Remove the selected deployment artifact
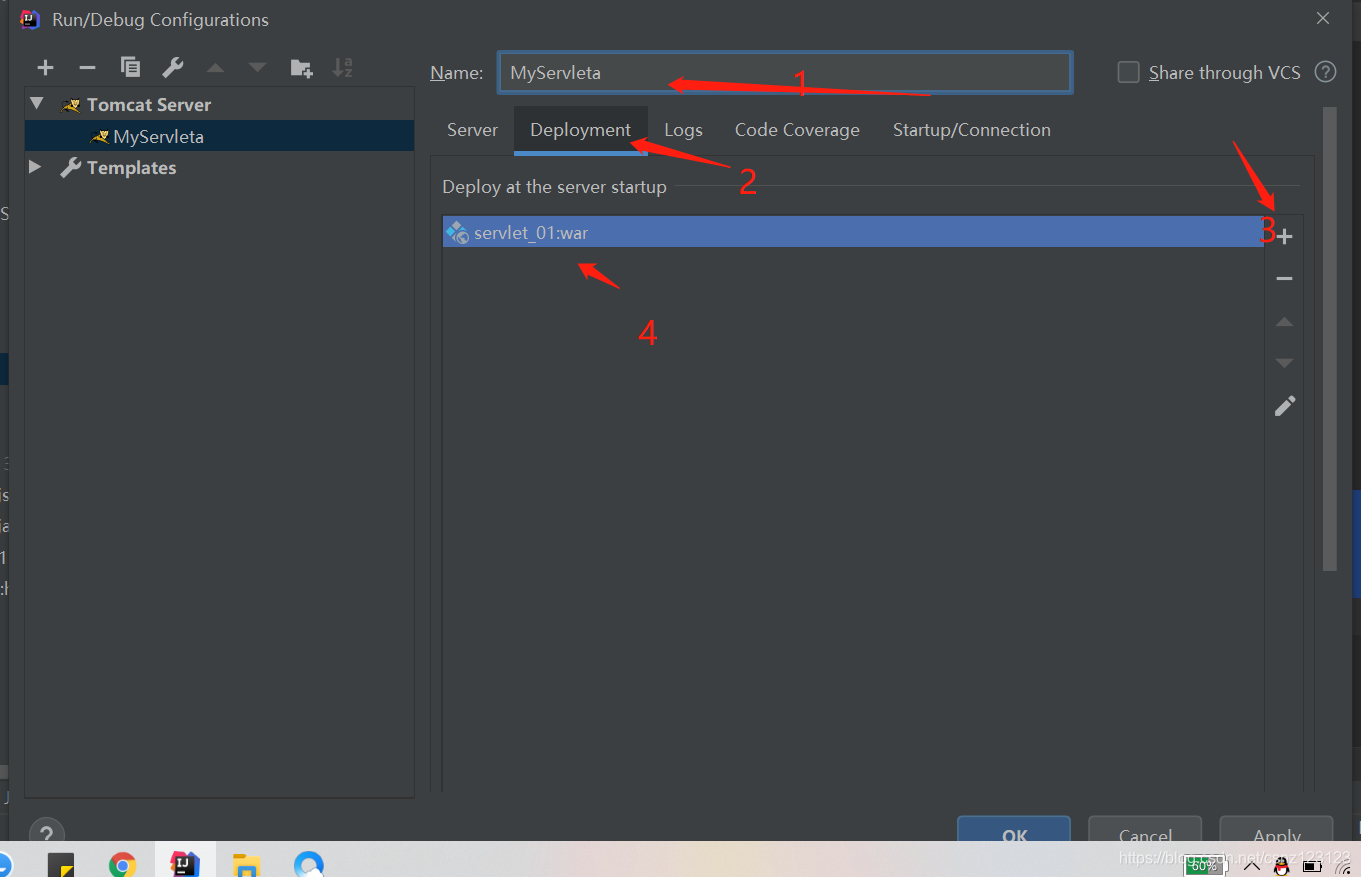 1285,279
